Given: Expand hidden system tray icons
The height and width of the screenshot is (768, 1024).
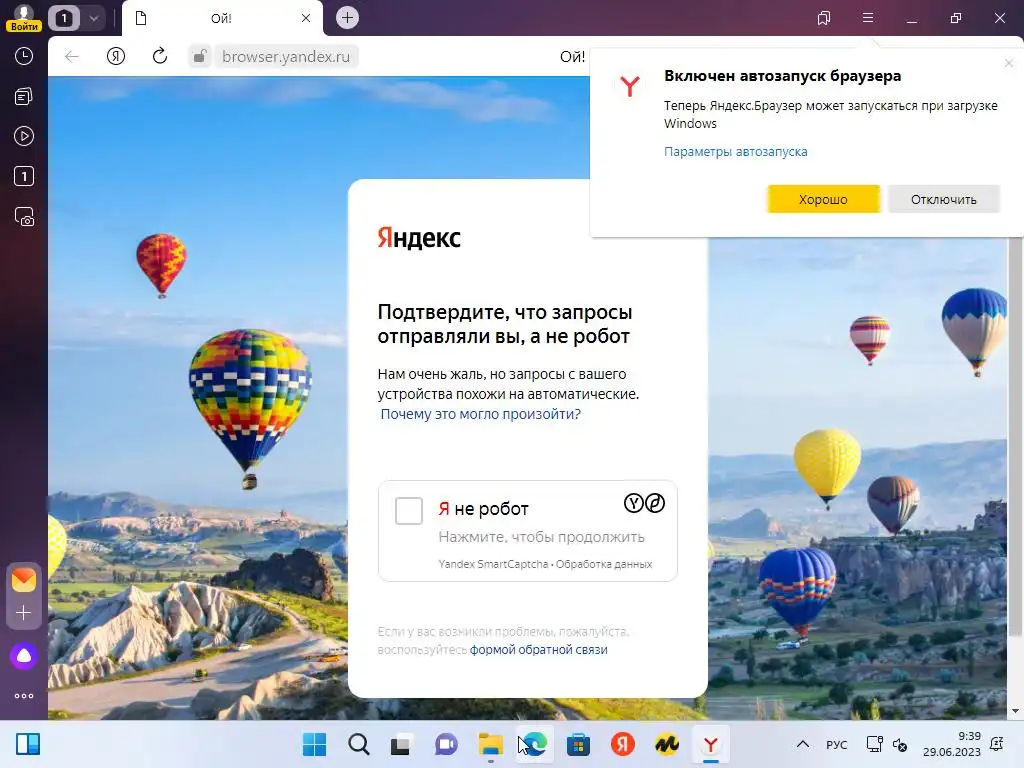Looking at the screenshot, I should click(803, 744).
